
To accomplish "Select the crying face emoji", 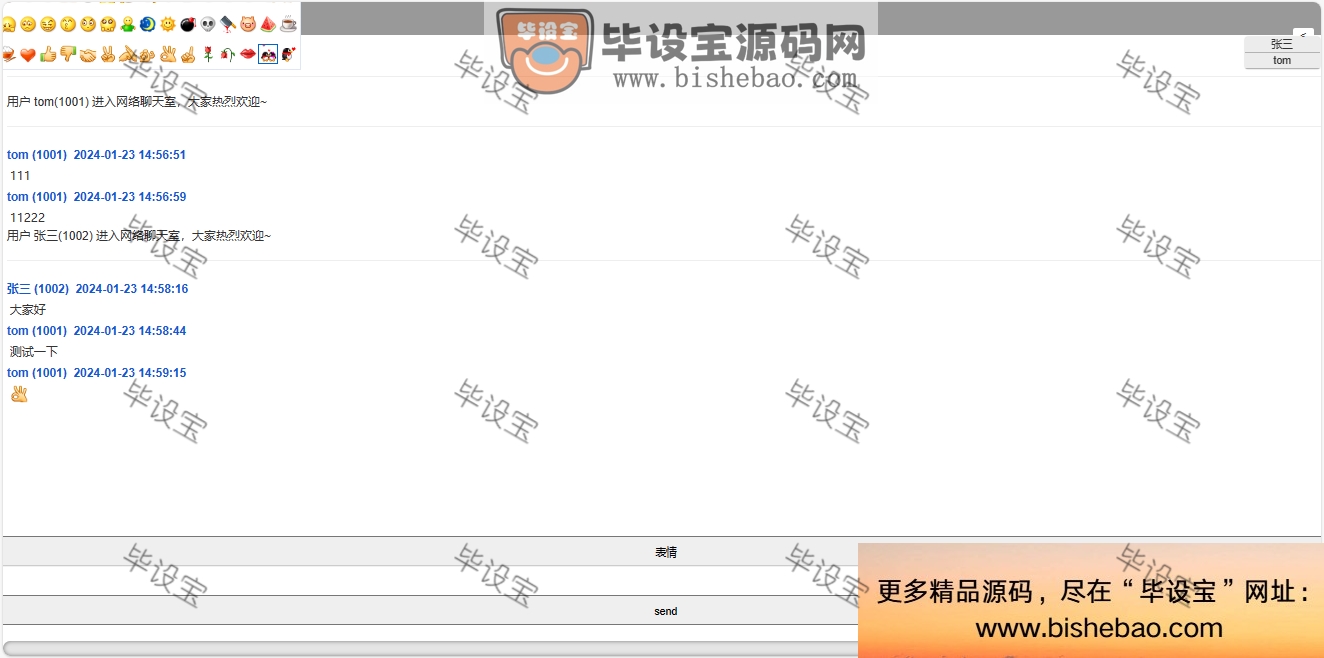I will pos(8,24).
